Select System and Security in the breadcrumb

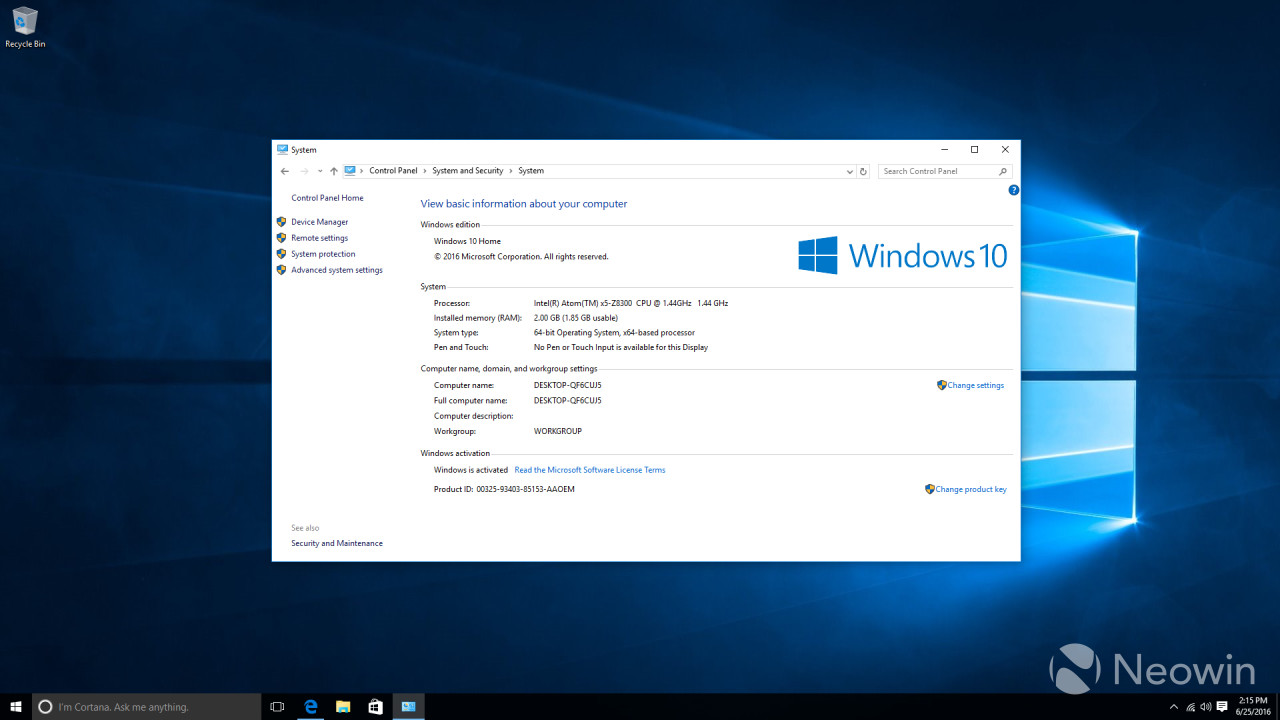tap(468, 171)
